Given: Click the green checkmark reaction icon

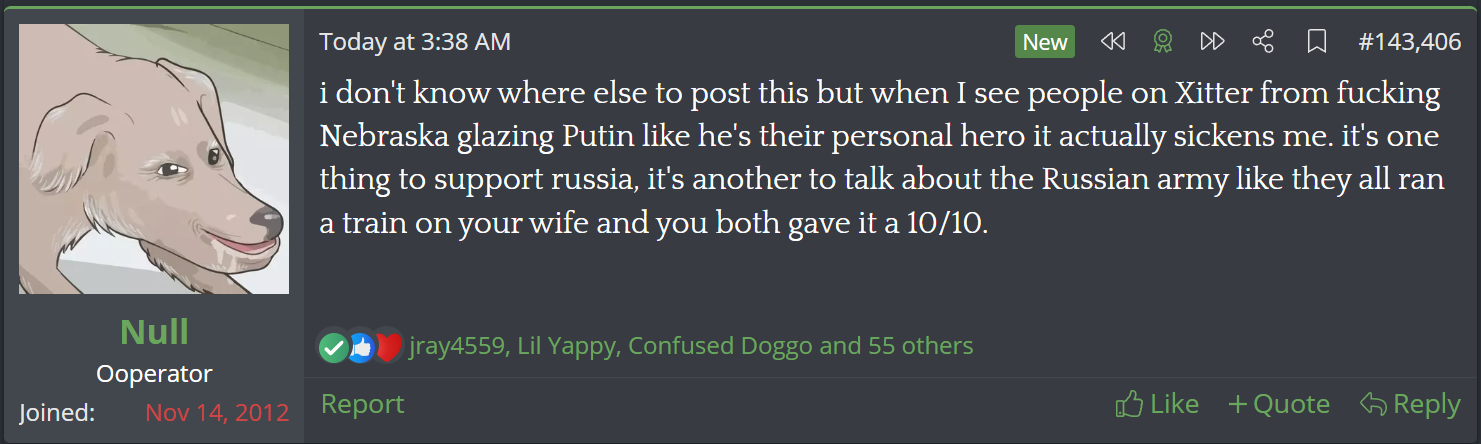Looking at the screenshot, I should [333, 347].
